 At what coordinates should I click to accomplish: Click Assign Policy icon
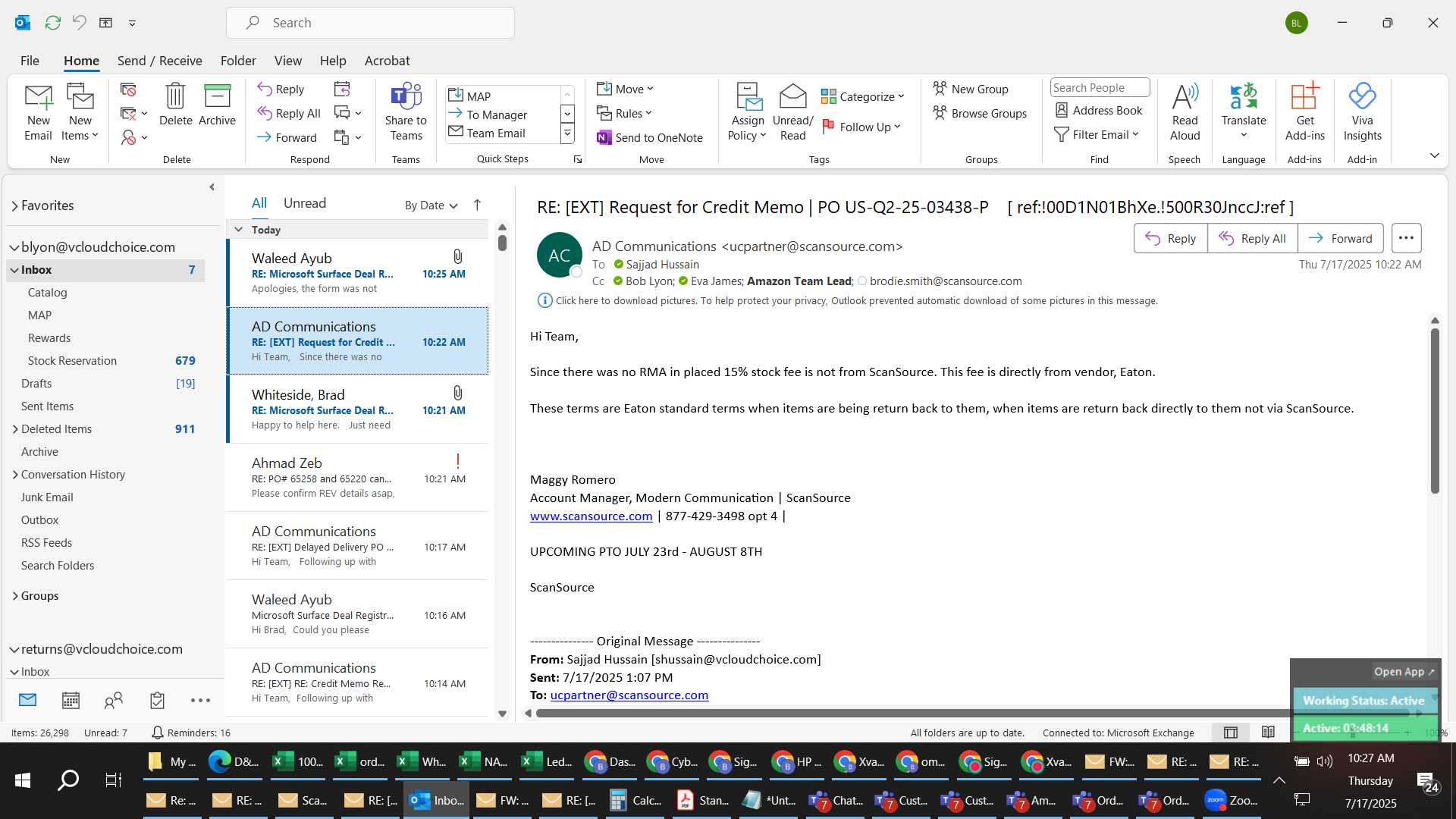point(748,112)
